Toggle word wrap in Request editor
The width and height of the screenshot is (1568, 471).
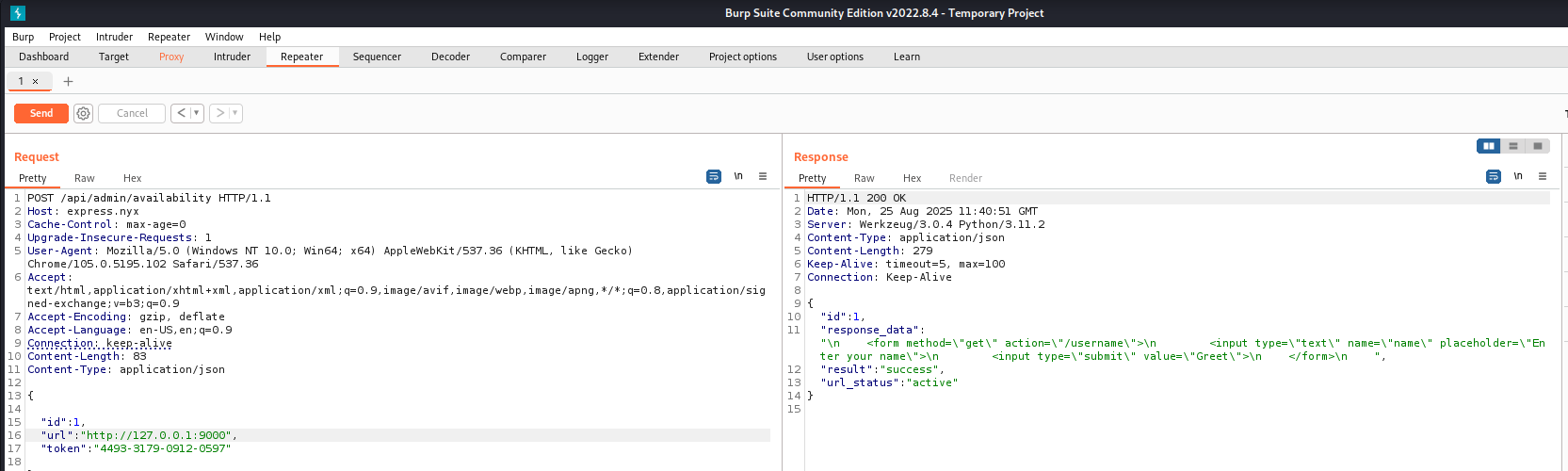(x=714, y=176)
